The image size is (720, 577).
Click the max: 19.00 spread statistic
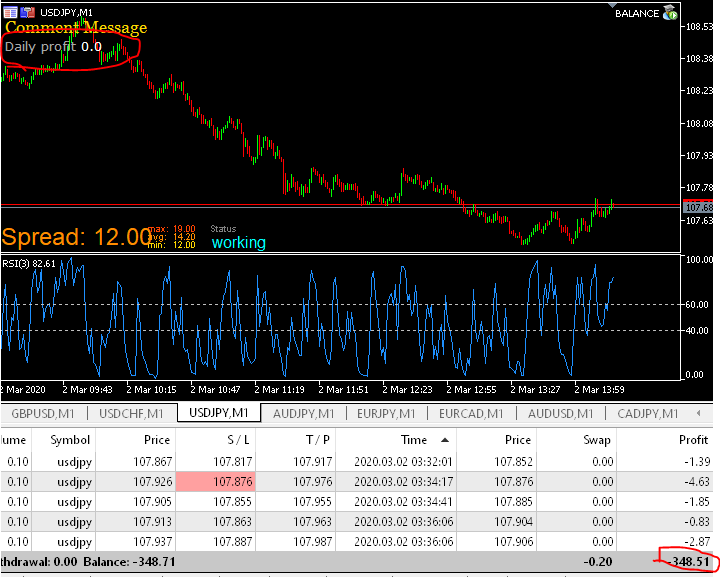click(172, 229)
